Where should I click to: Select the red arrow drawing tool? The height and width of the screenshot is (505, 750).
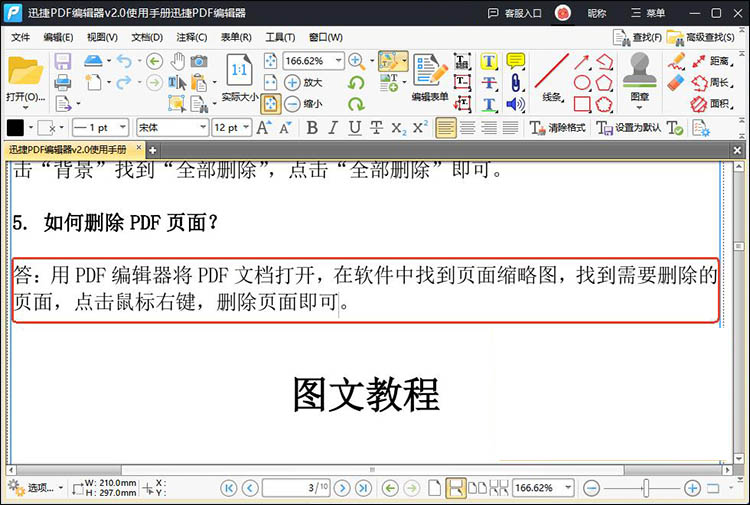pos(582,62)
